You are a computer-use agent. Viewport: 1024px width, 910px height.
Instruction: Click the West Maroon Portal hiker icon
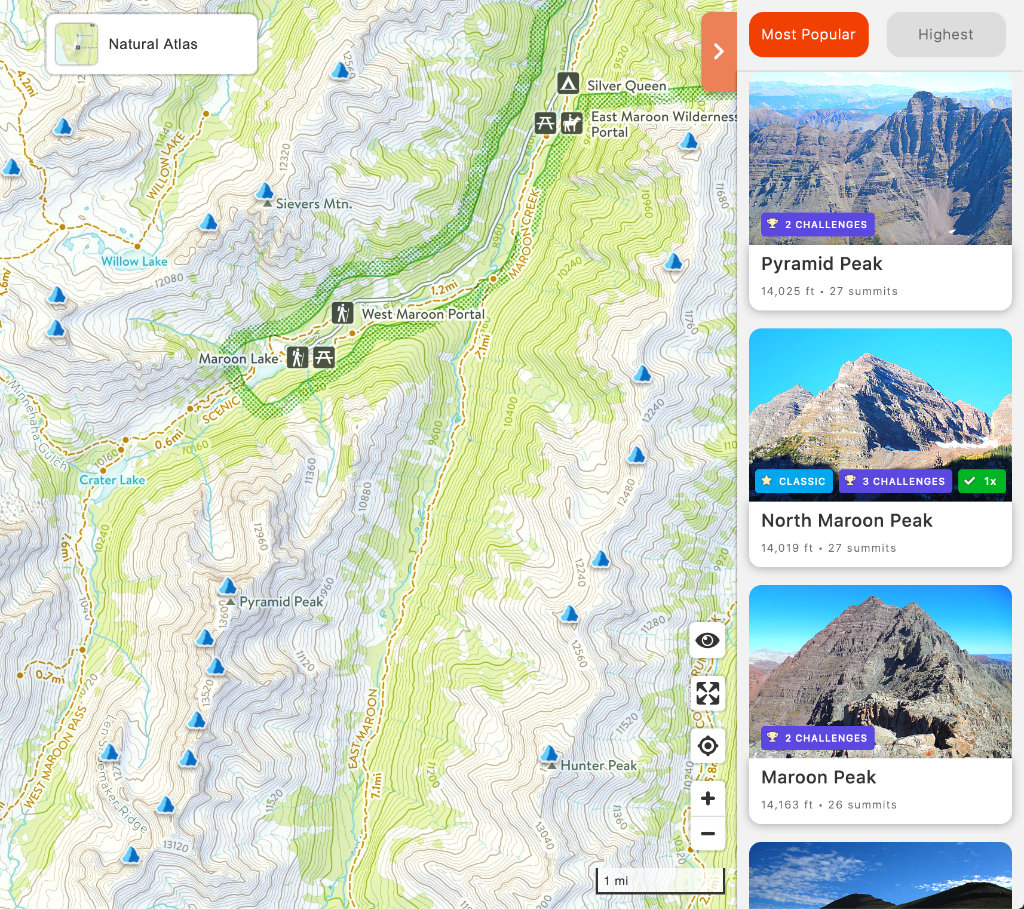[342, 313]
